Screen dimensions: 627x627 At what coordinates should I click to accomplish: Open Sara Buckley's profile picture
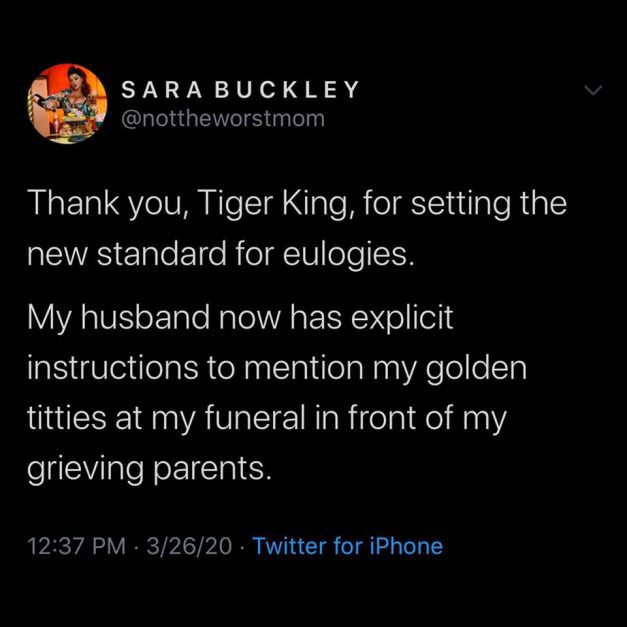coord(67,104)
